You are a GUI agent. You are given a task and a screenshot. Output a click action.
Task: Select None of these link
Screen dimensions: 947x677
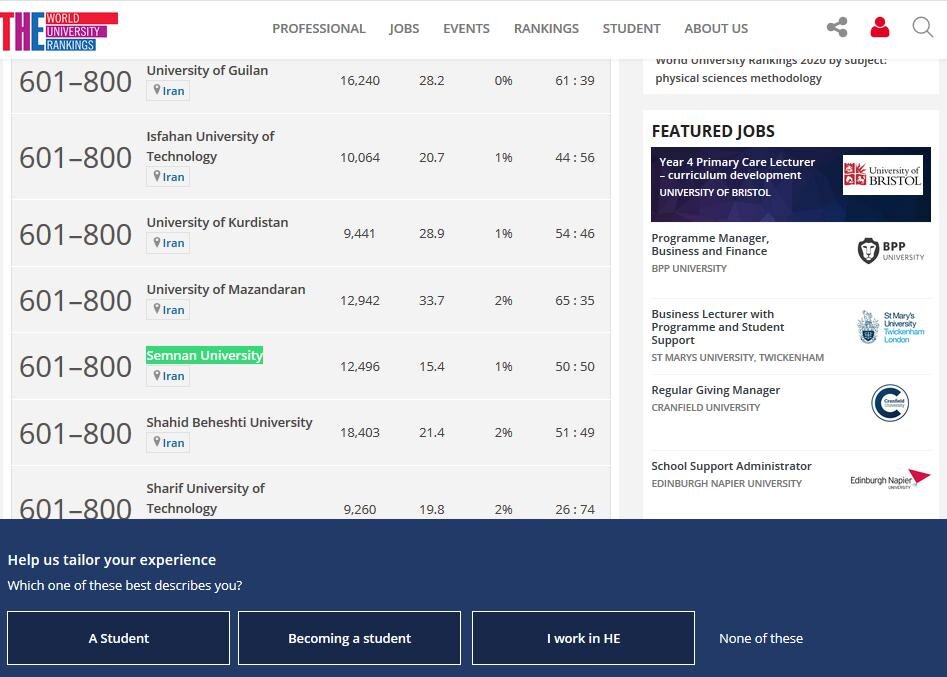coord(761,638)
